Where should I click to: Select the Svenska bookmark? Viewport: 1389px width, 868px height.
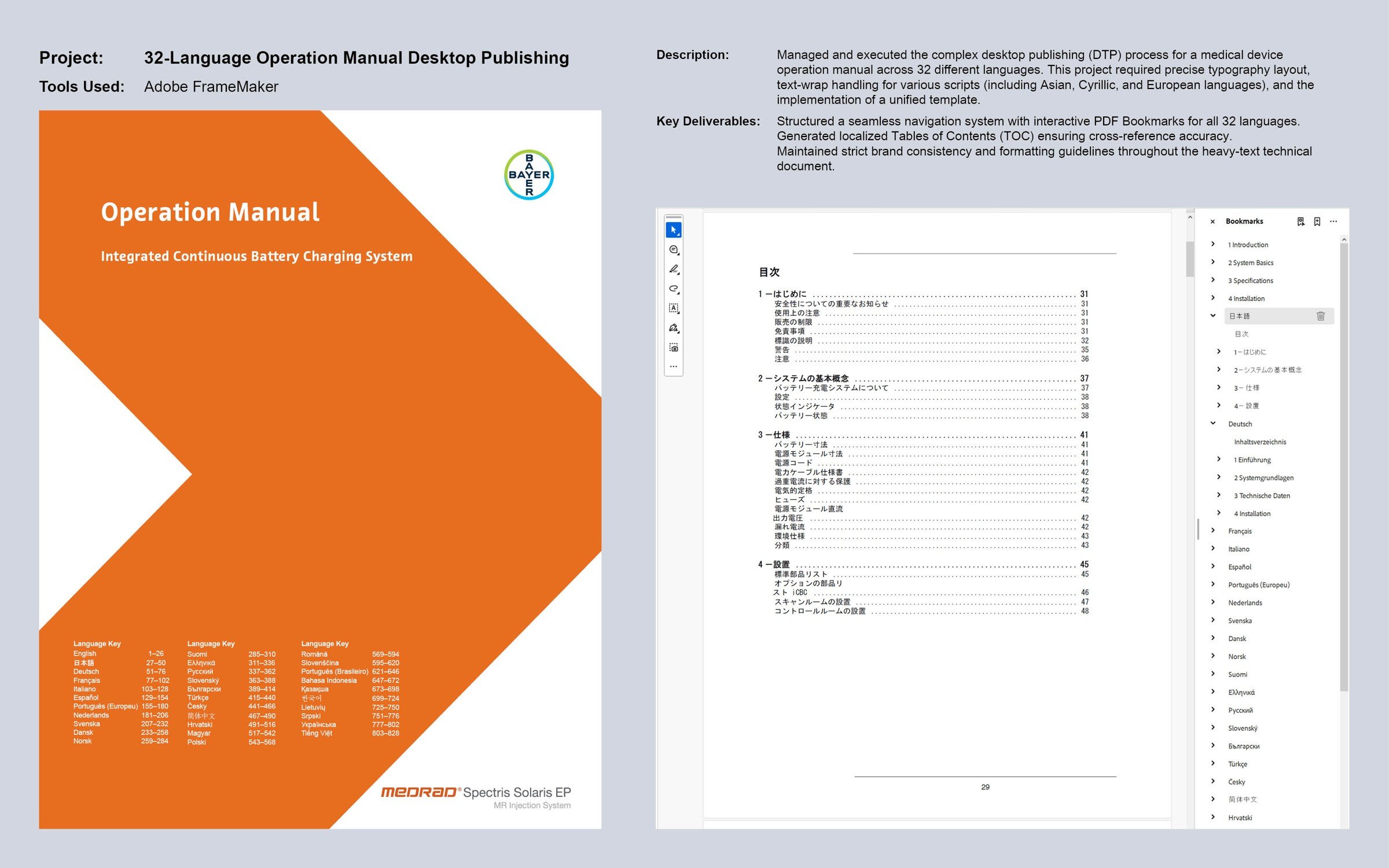click(x=1240, y=620)
